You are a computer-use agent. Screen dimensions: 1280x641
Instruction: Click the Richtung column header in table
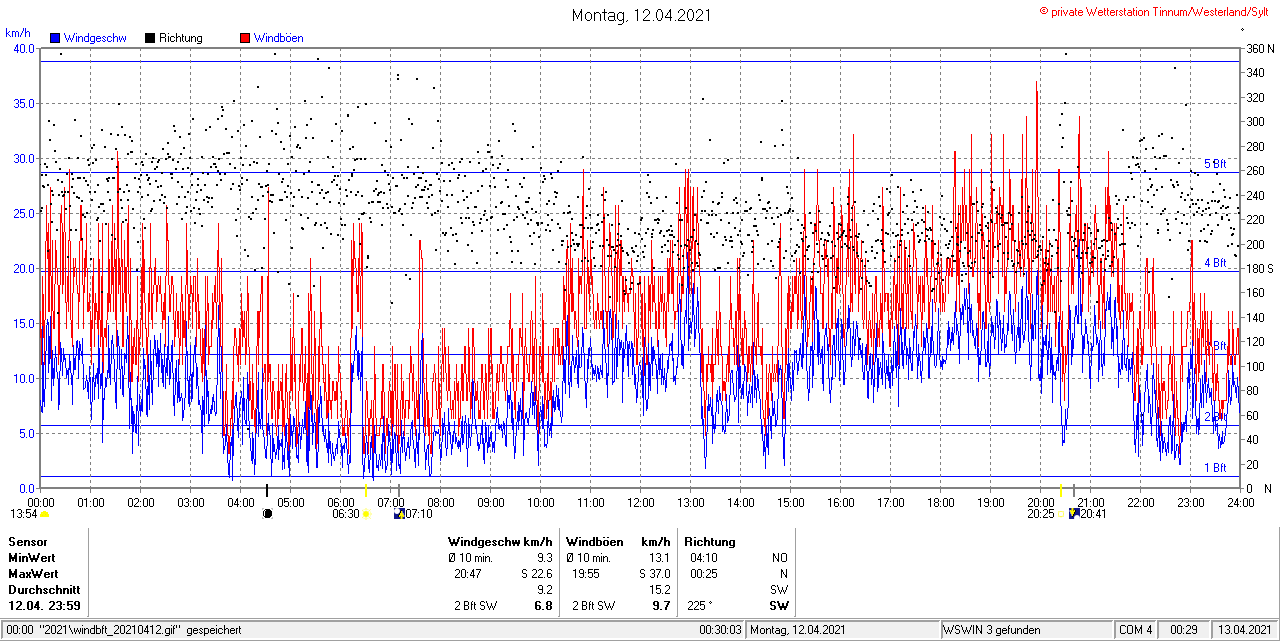click(710, 542)
